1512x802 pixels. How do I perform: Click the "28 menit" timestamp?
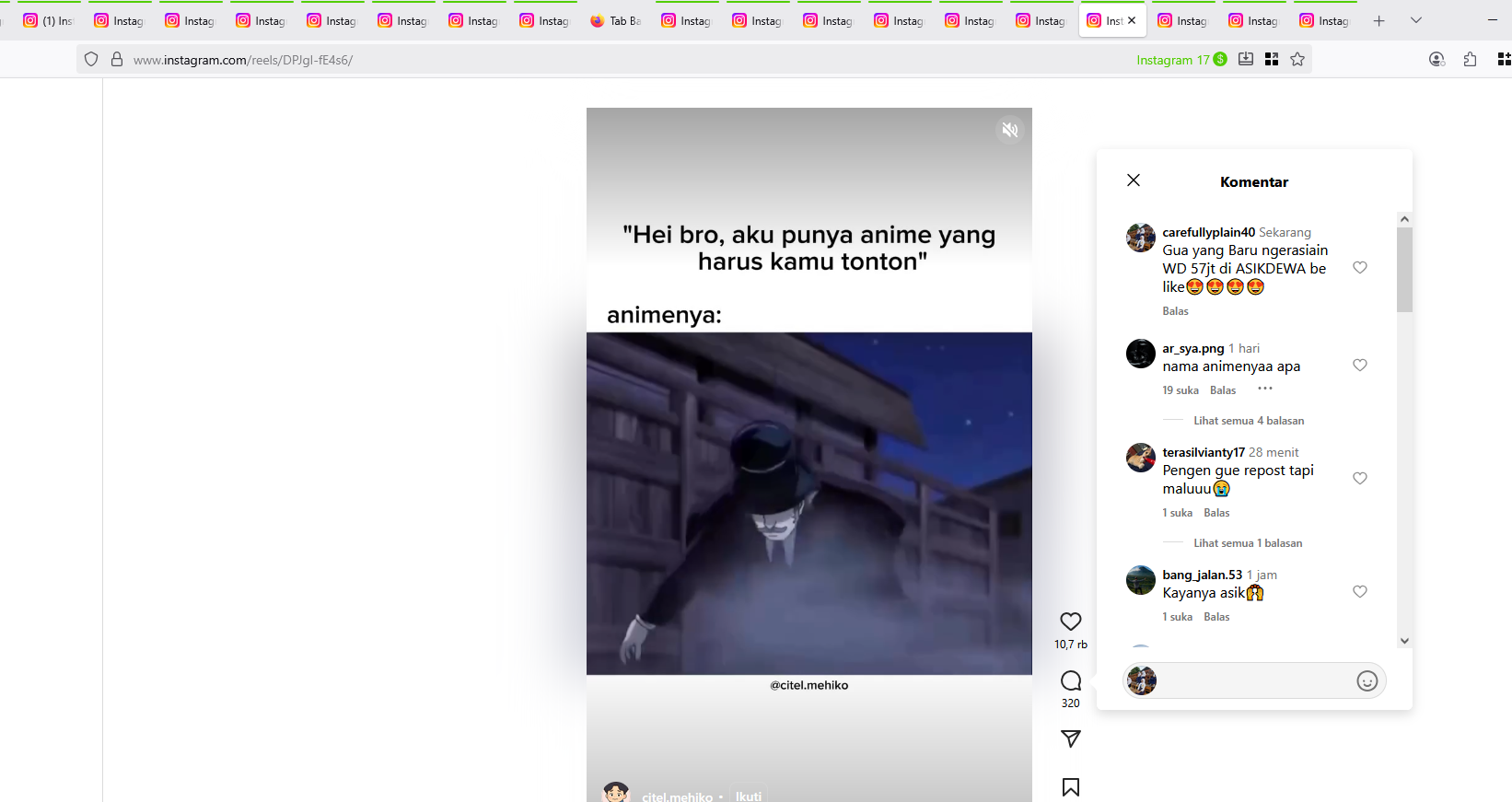point(1274,452)
